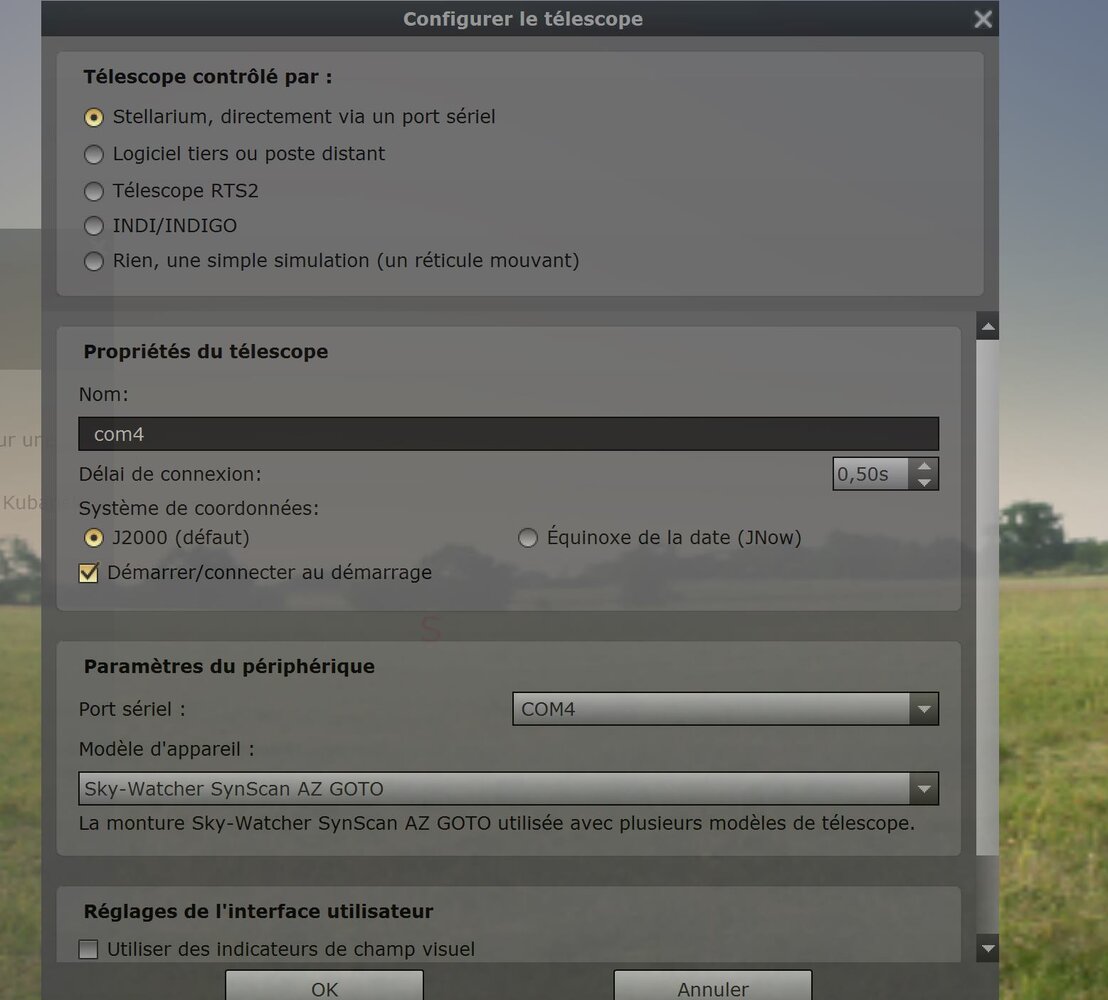Click the Propriétés du télescope heading
This screenshot has width=1108, height=1000.
coord(206,352)
